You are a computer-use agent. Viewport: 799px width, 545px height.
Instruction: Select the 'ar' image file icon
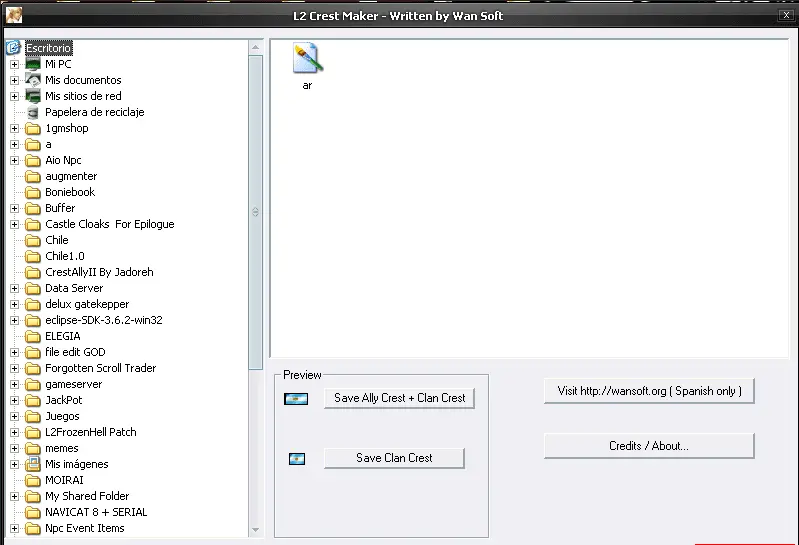pos(306,59)
